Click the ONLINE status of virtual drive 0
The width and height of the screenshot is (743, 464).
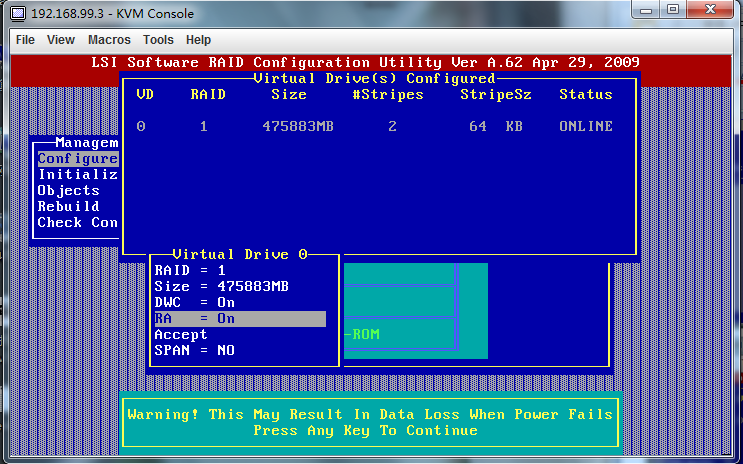tap(586, 127)
